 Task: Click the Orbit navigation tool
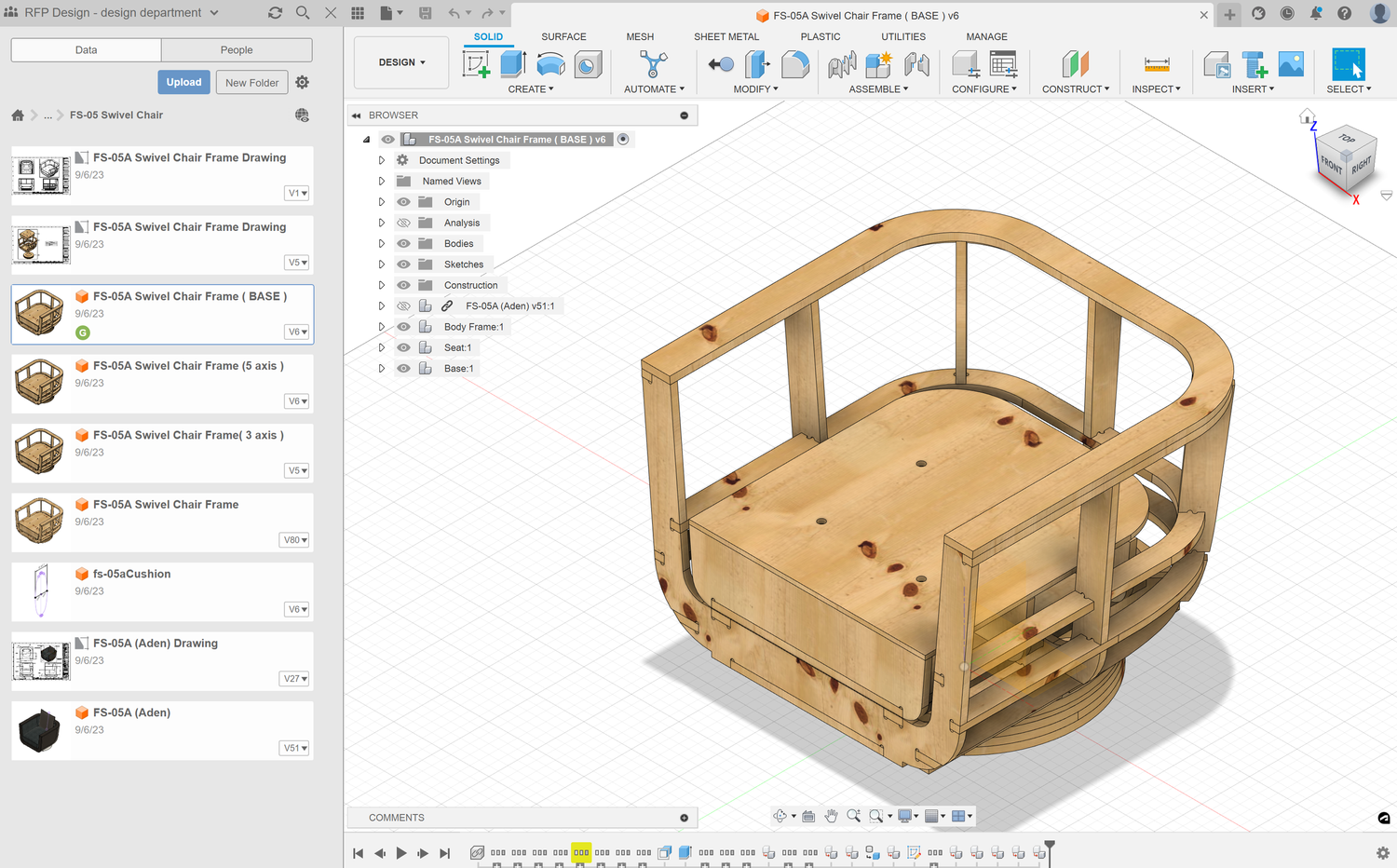tap(780, 816)
